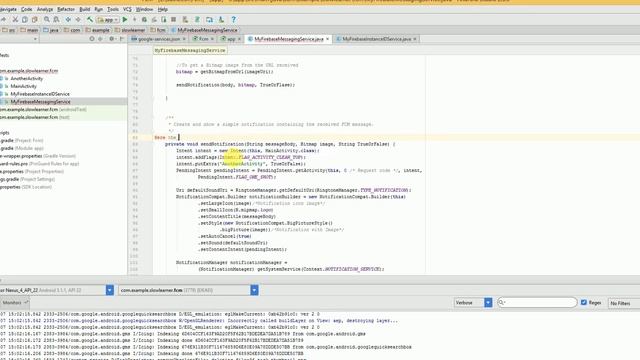Screen dimensions: 640x360
Task: Navigate Back using the toolbar arrow icon
Action: pos(68,20)
